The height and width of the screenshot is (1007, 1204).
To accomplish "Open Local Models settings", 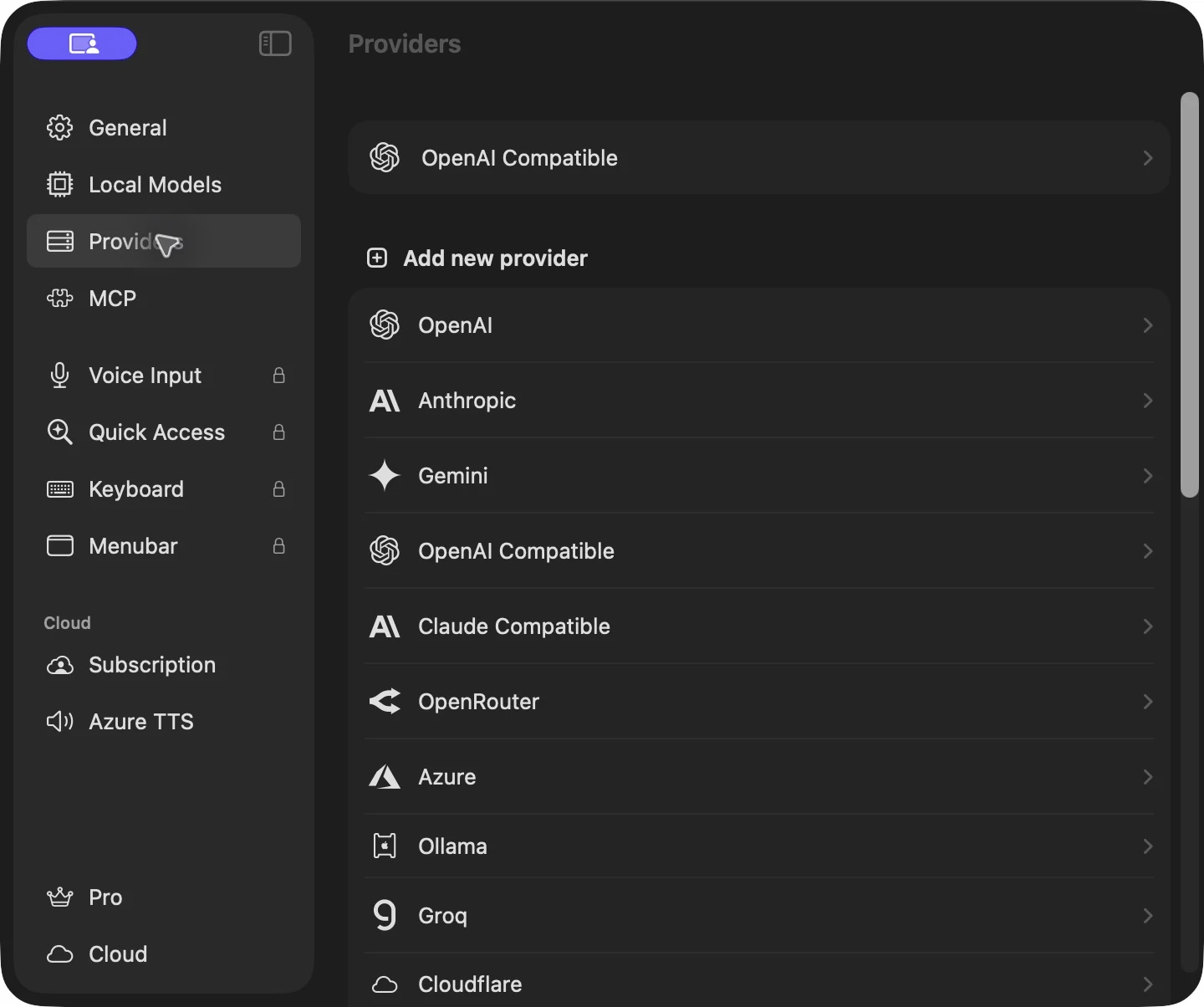I will [x=164, y=184].
